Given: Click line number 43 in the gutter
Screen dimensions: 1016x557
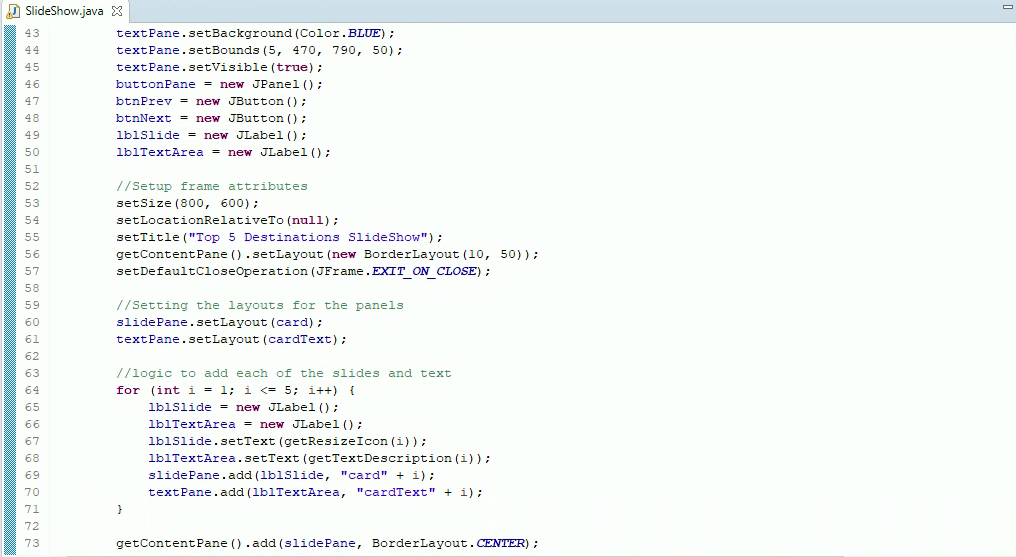Looking at the screenshot, I should coord(32,33).
